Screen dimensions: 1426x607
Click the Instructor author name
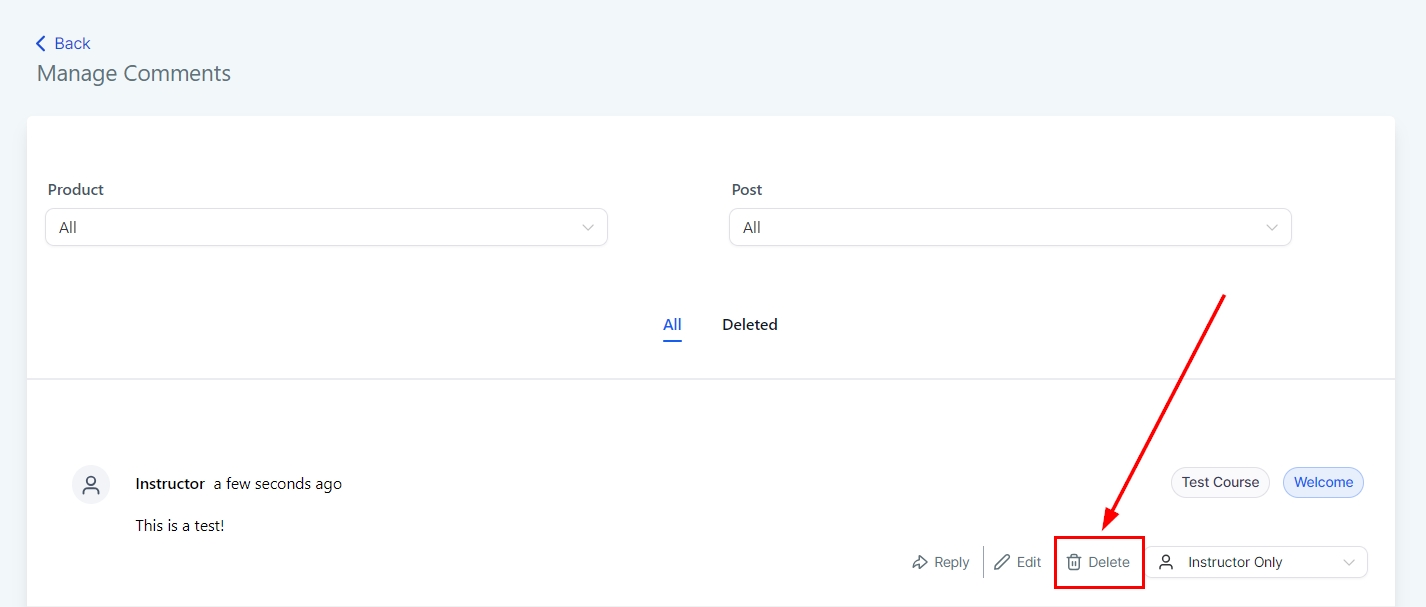coord(170,484)
